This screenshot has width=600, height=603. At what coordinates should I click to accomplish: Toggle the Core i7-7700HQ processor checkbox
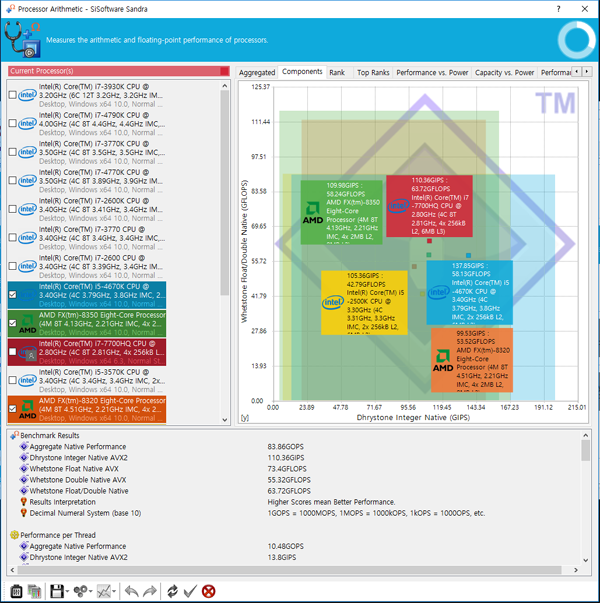point(12,351)
